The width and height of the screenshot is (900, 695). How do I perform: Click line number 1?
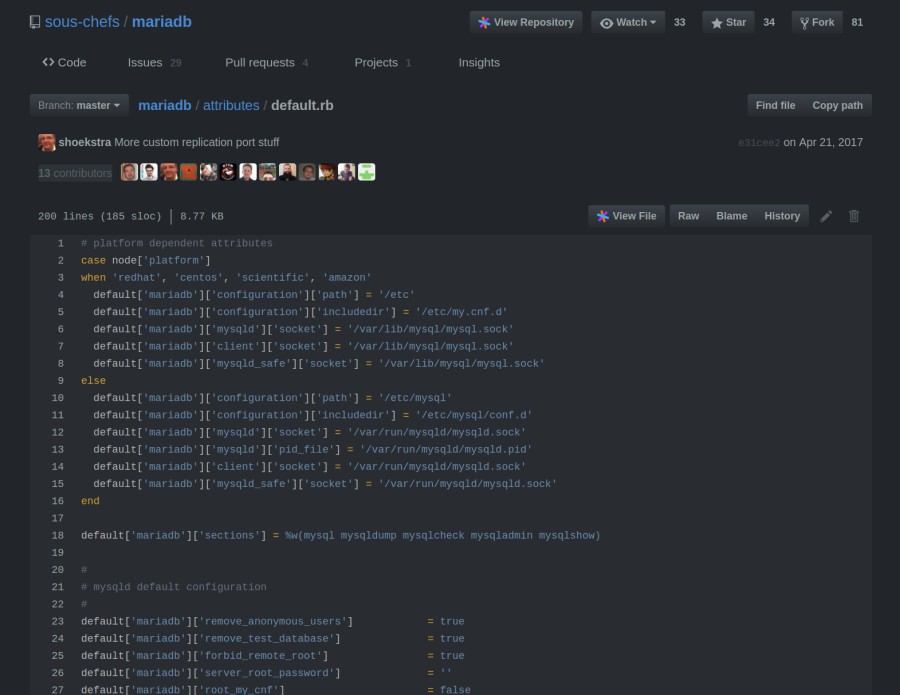(x=60, y=243)
